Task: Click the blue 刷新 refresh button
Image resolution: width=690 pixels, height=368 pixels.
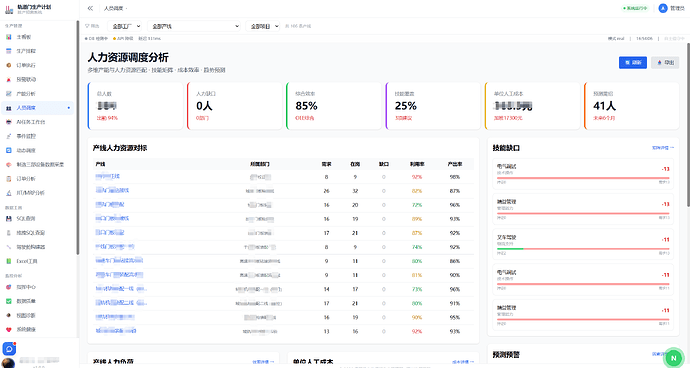Action: 633,63
